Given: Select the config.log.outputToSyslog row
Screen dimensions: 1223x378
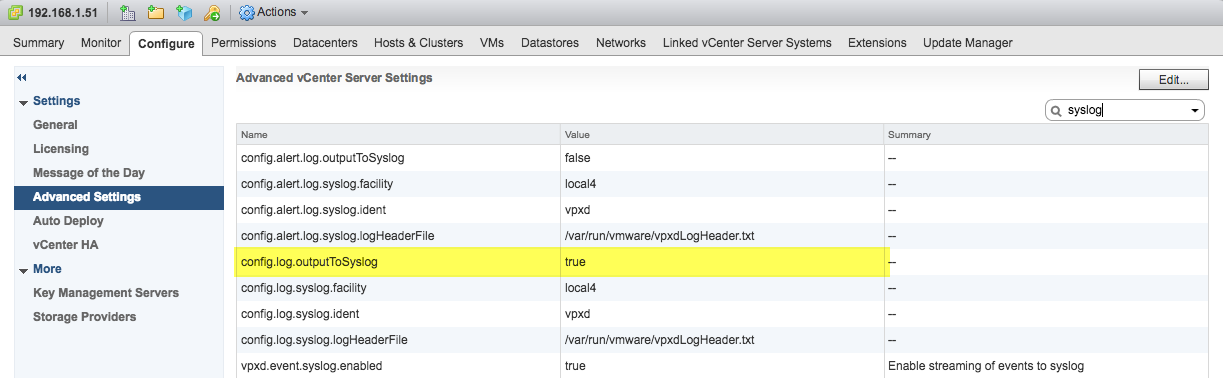Looking at the screenshot, I should pyautogui.click(x=729, y=261).
